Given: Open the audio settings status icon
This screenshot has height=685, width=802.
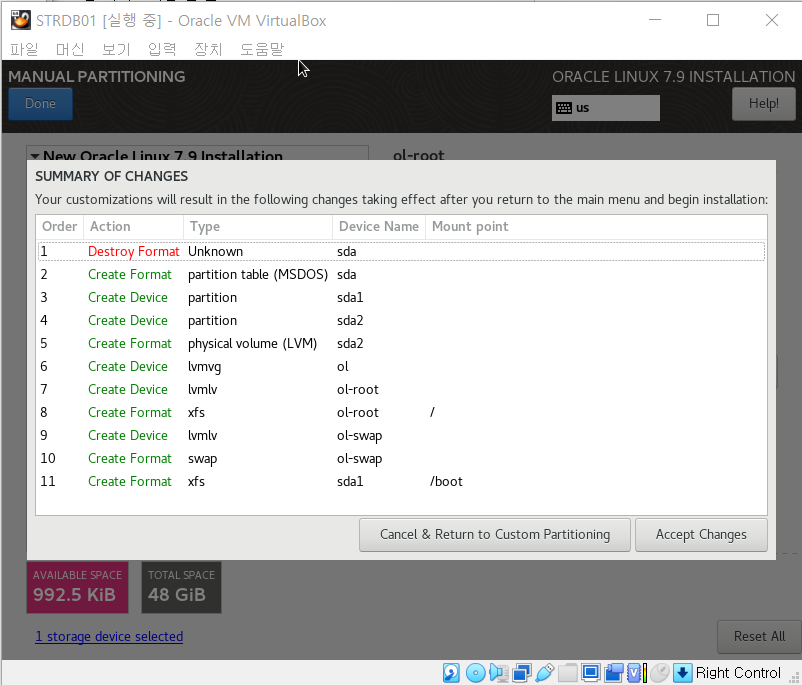Looking at the screenshot, I should pyautogui.click(x=498, y=673).
